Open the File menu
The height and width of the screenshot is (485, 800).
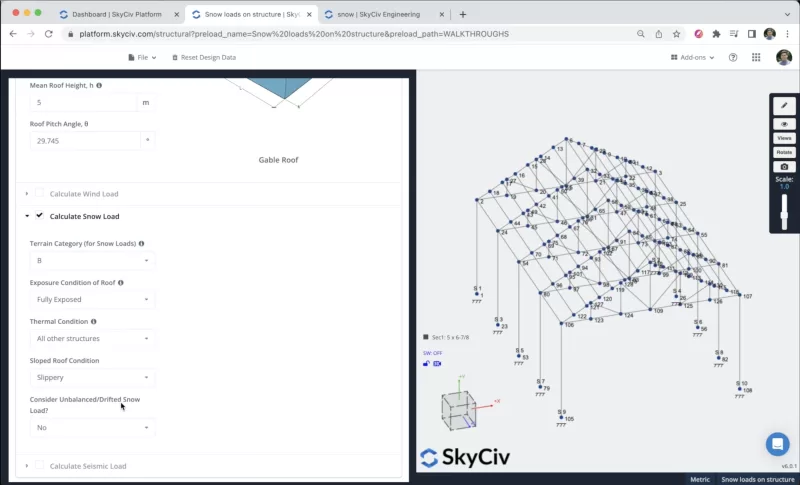click(x=142, y=58)
